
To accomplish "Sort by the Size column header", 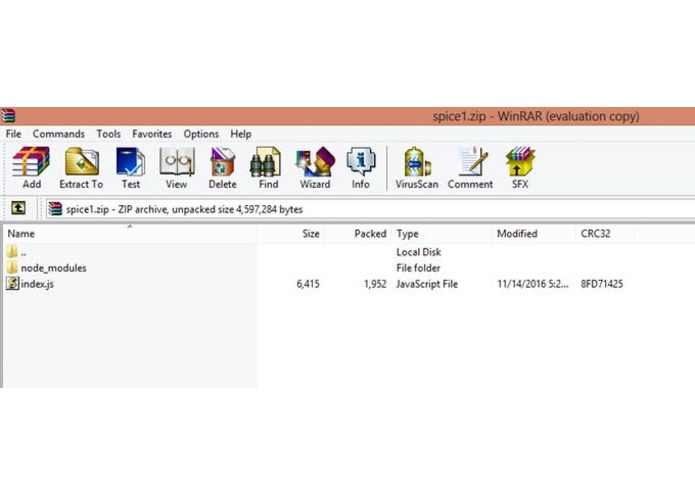I will 290,233.
